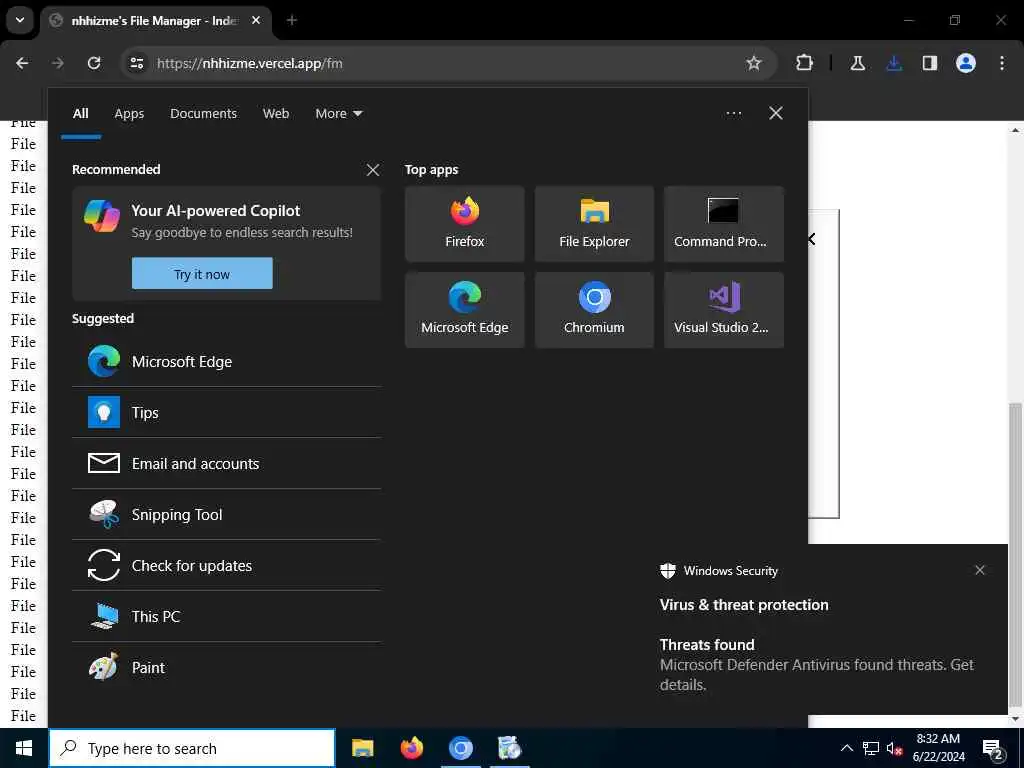Close the File Manager browser tab
This screenshot has width=1024, height=768.
point(256,20)
